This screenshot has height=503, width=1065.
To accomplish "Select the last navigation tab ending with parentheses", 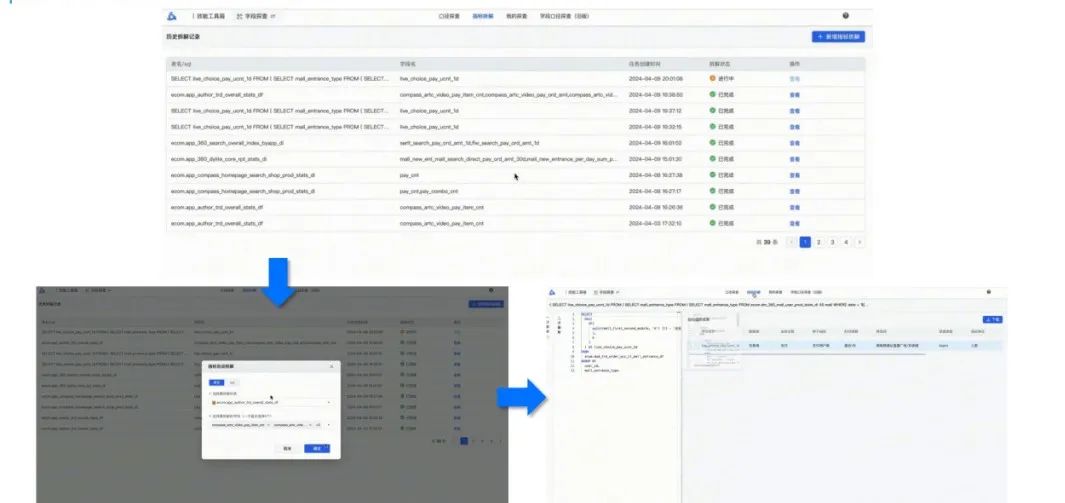I will (564, 16).
